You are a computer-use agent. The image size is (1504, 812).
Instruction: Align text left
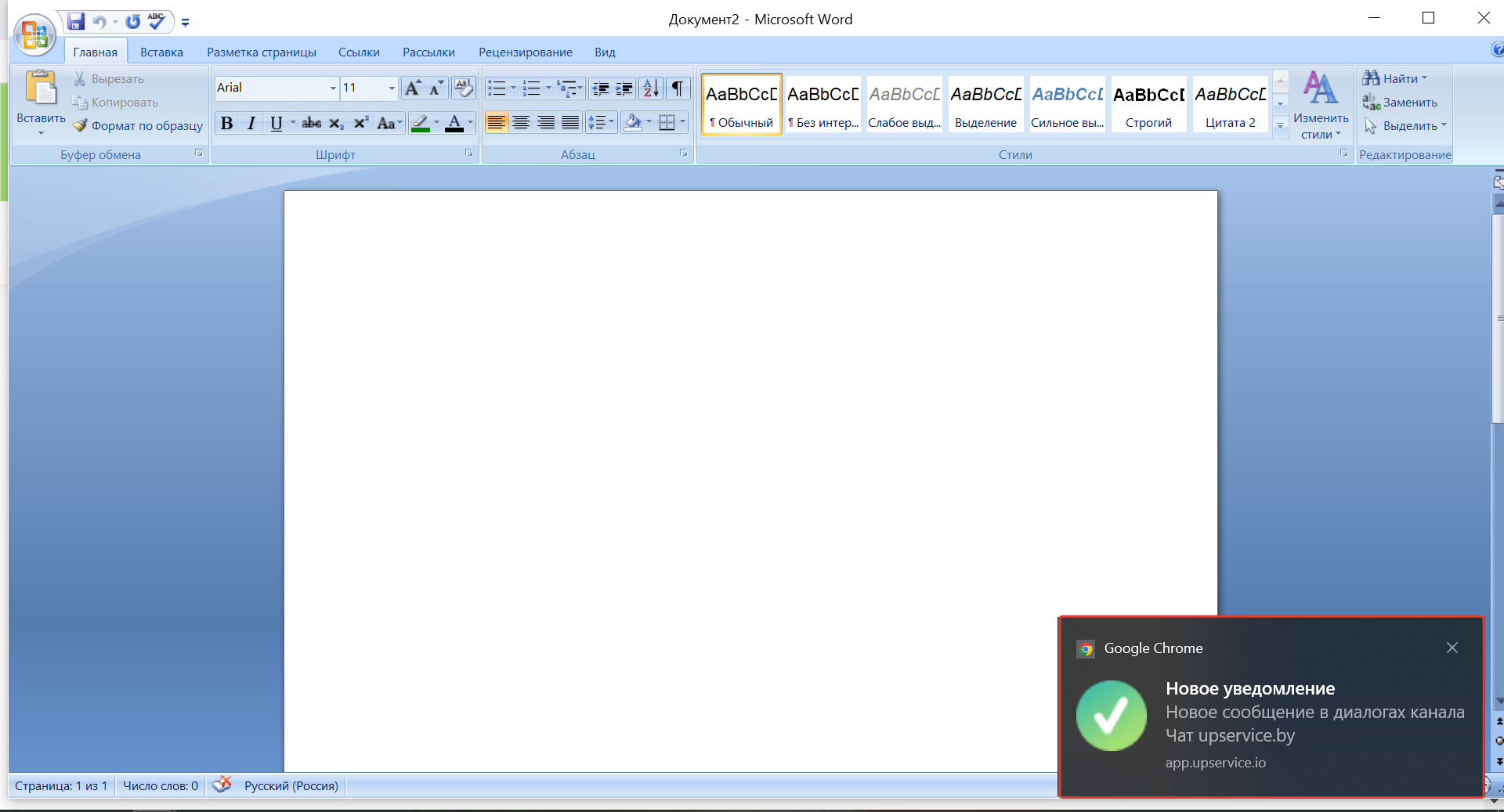[496, 123]
